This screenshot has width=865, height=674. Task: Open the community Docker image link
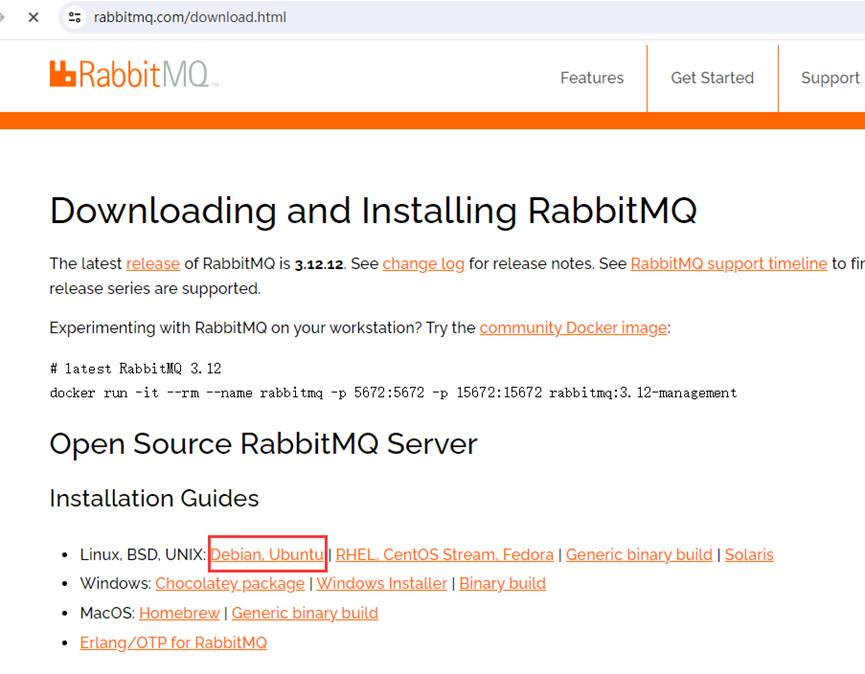(573, 328)
